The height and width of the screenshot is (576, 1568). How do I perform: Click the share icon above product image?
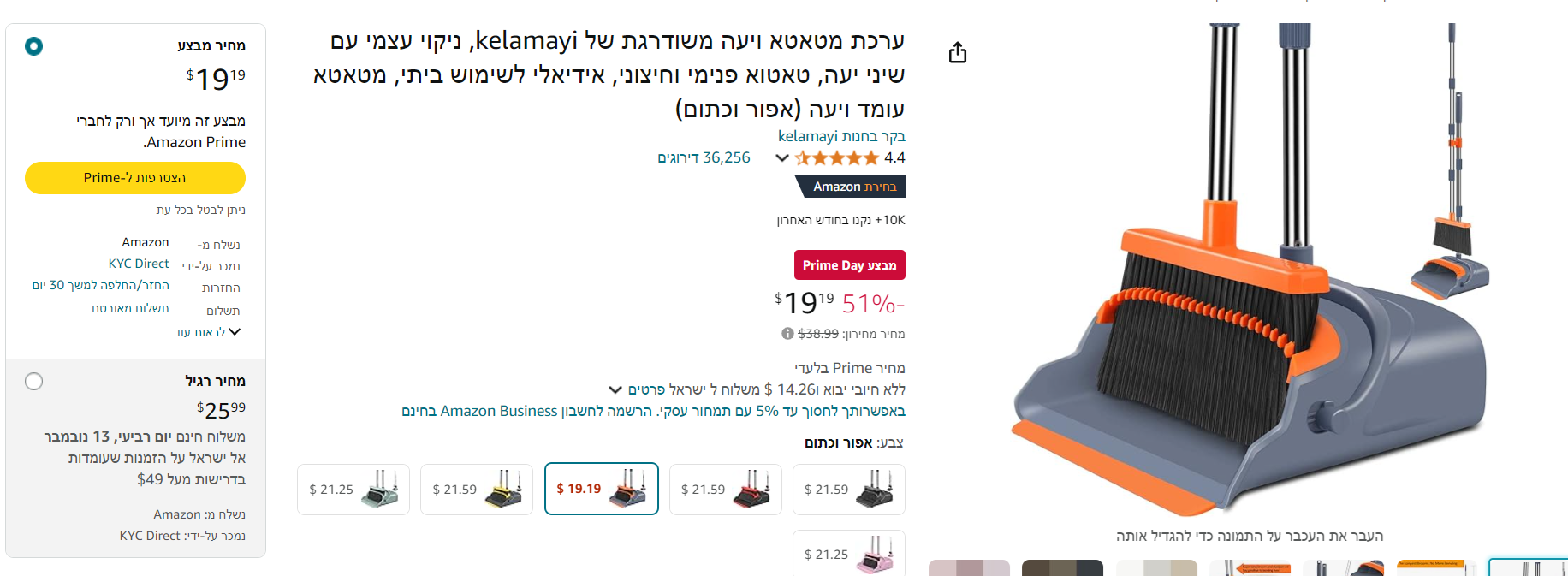[958, 53]
